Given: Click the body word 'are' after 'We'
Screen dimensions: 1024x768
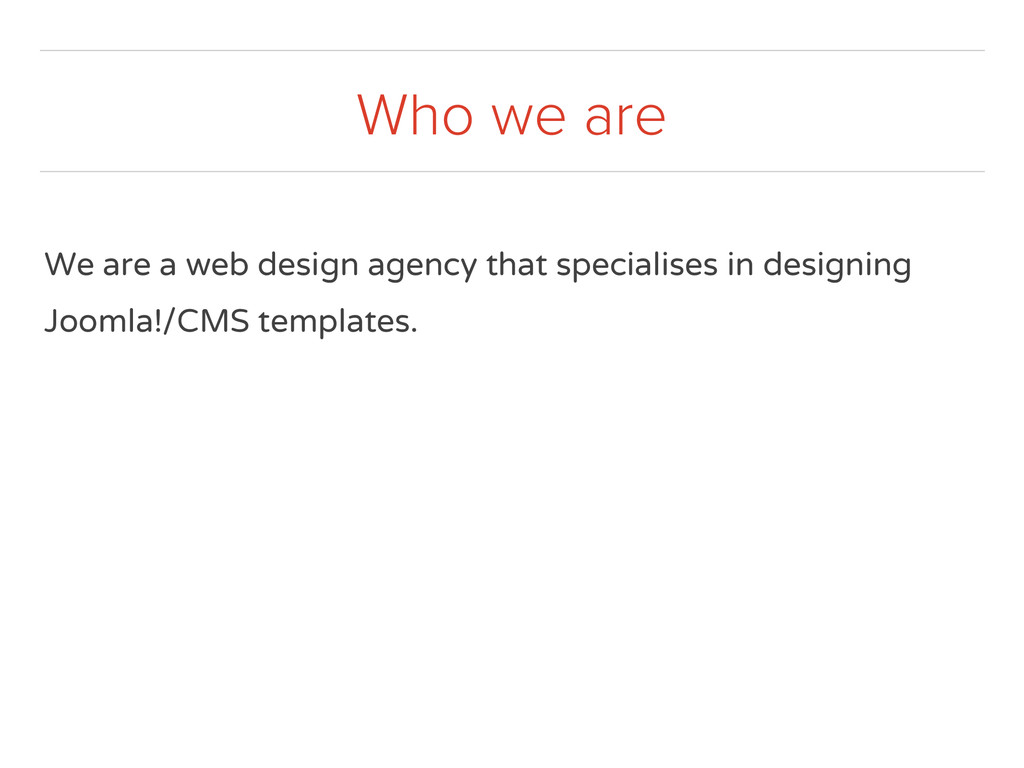Looking at the screenshot, I should (125, 267).
